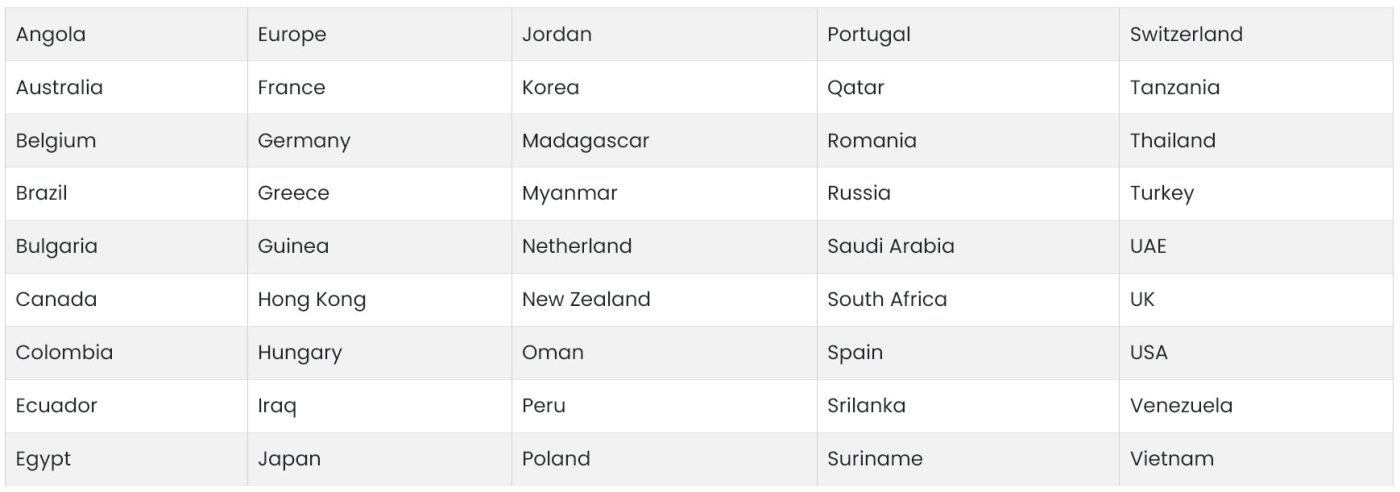This screenshot has height=492, width=1400.
Task: Select Germany in the table
Action: pyautogui.click(x=304, y=141)
